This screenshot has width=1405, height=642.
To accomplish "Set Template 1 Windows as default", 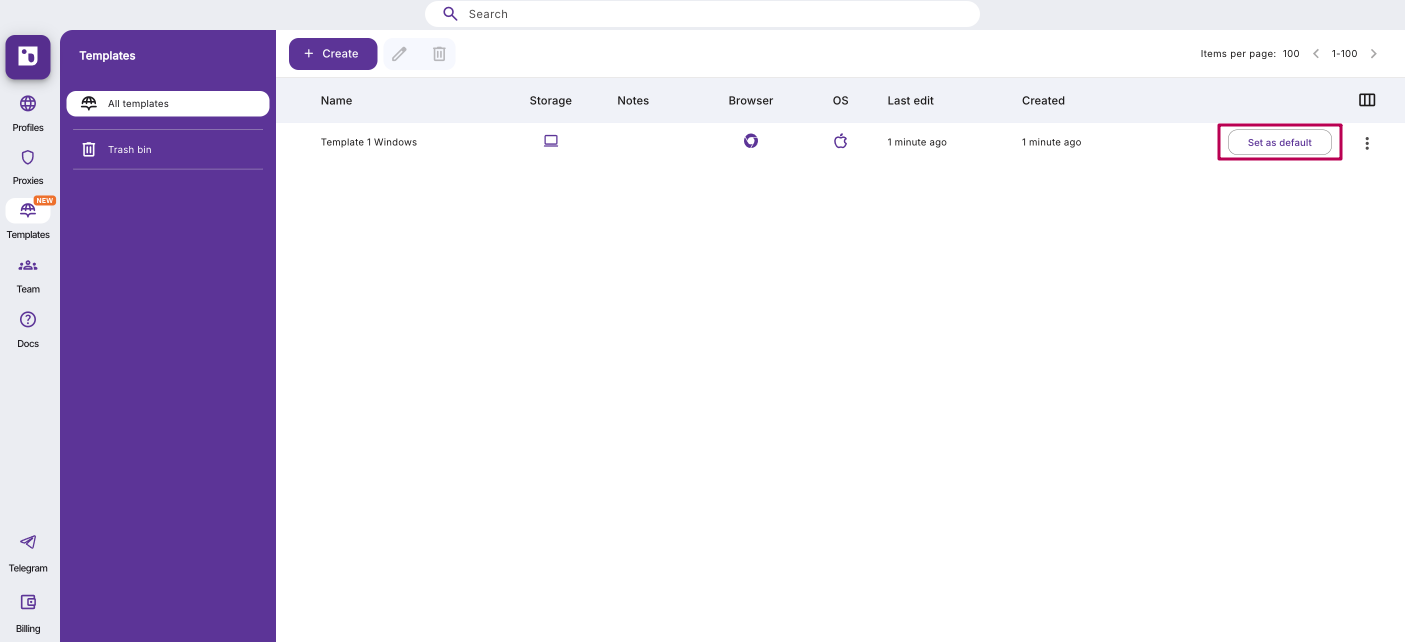I will click(1280, 142).
